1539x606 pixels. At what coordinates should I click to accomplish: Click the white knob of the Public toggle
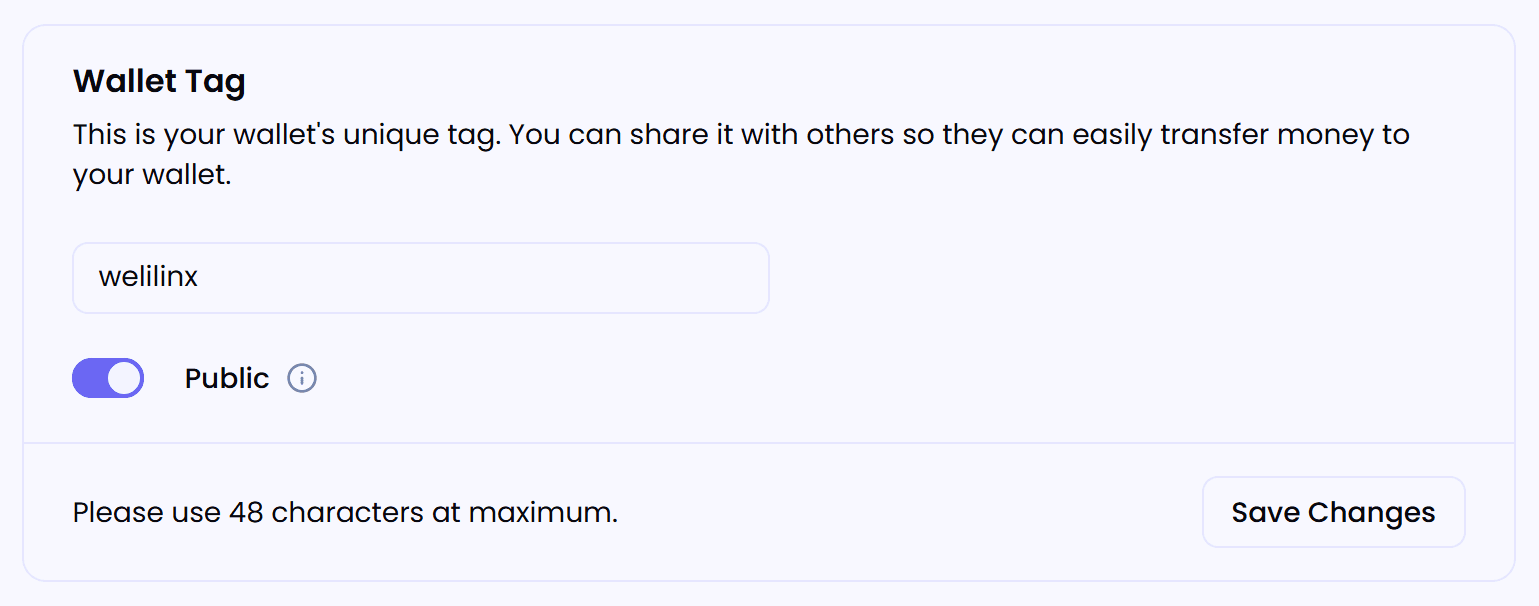[124, 379]
